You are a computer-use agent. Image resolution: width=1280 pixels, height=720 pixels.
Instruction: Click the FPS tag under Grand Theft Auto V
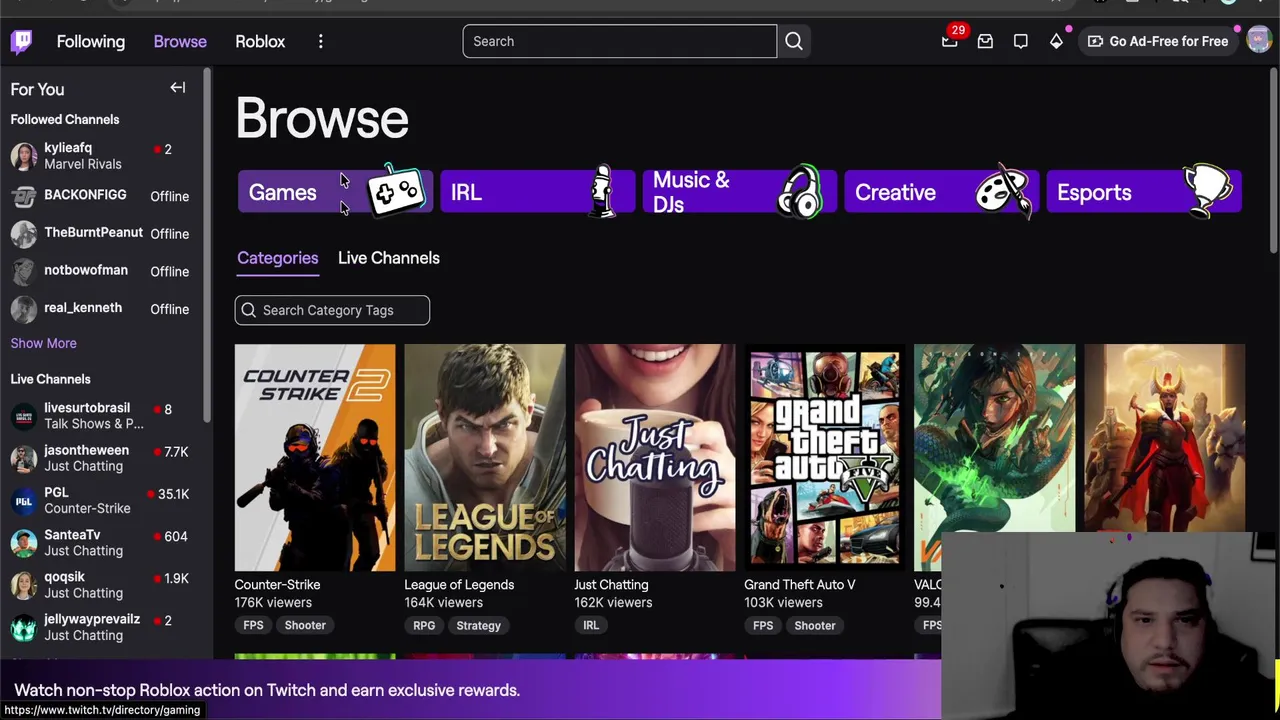763,625
